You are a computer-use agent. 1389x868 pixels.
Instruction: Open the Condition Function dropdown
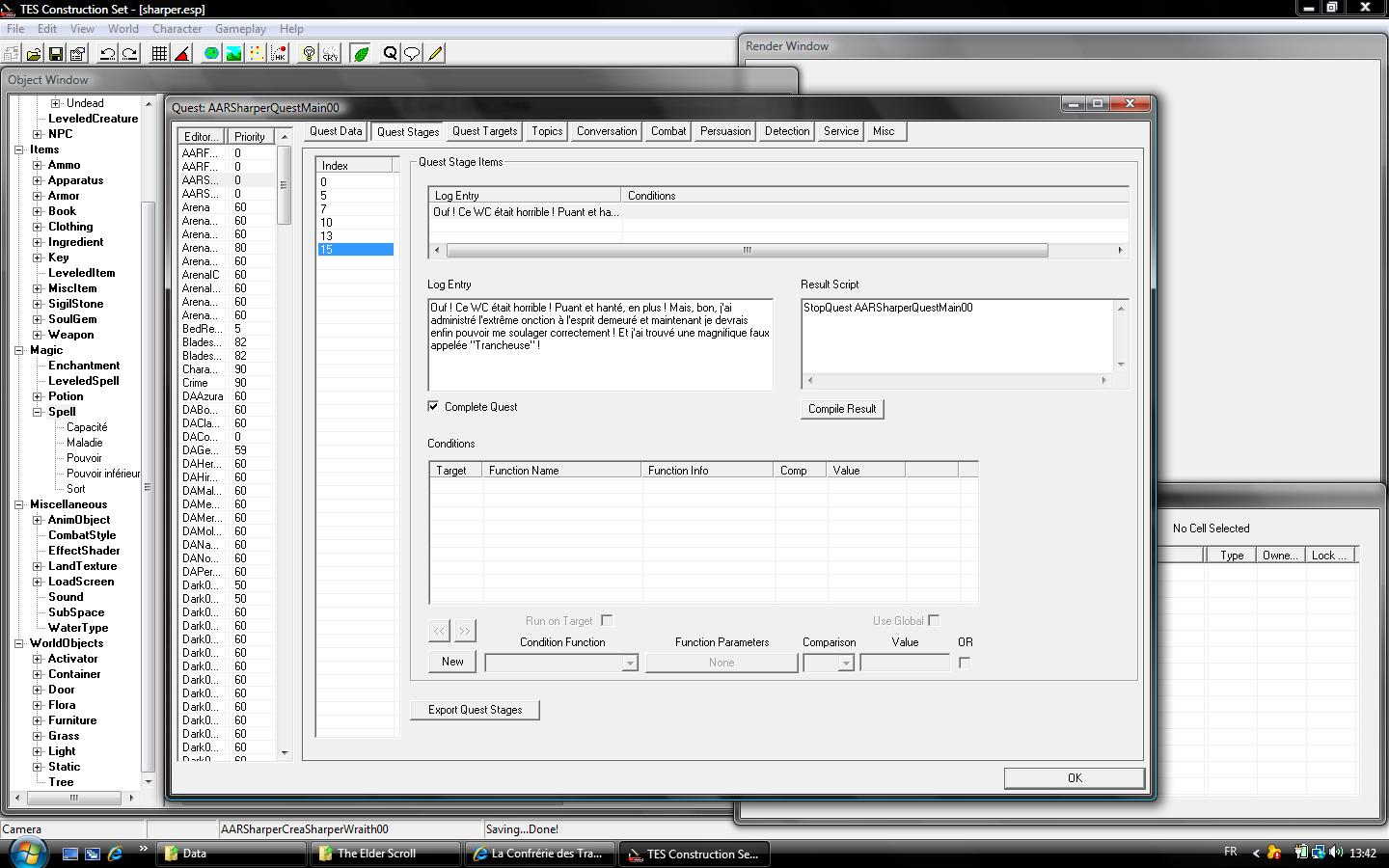coord(629,664)
